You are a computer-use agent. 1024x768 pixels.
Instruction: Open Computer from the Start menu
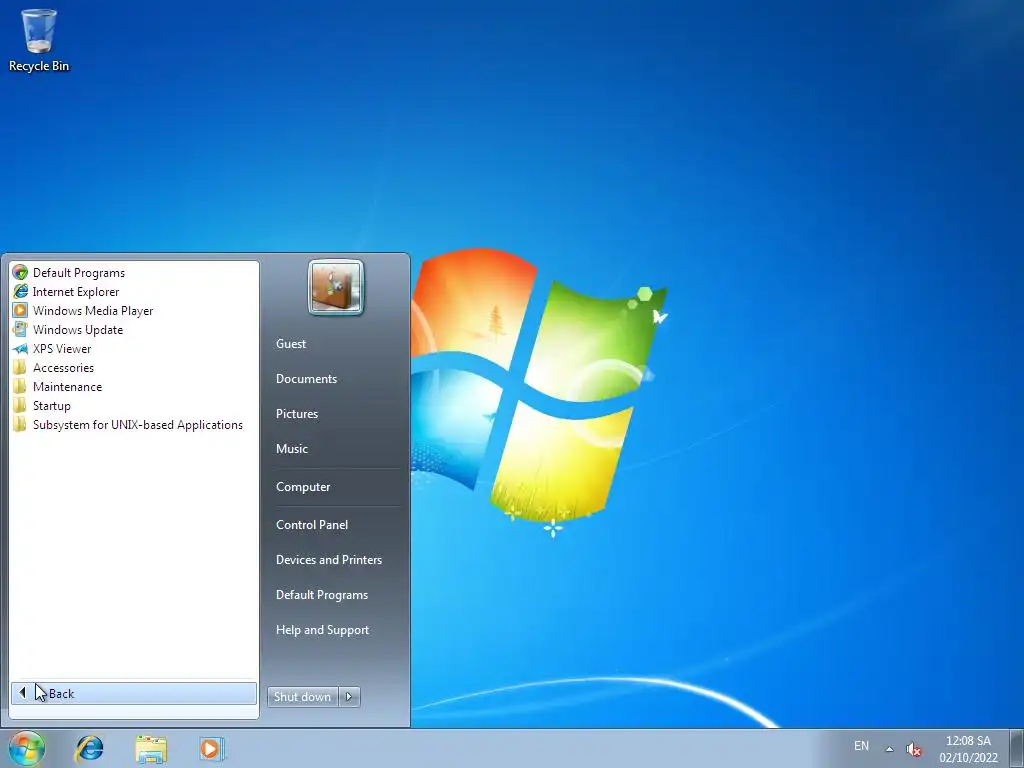point(302,487)
